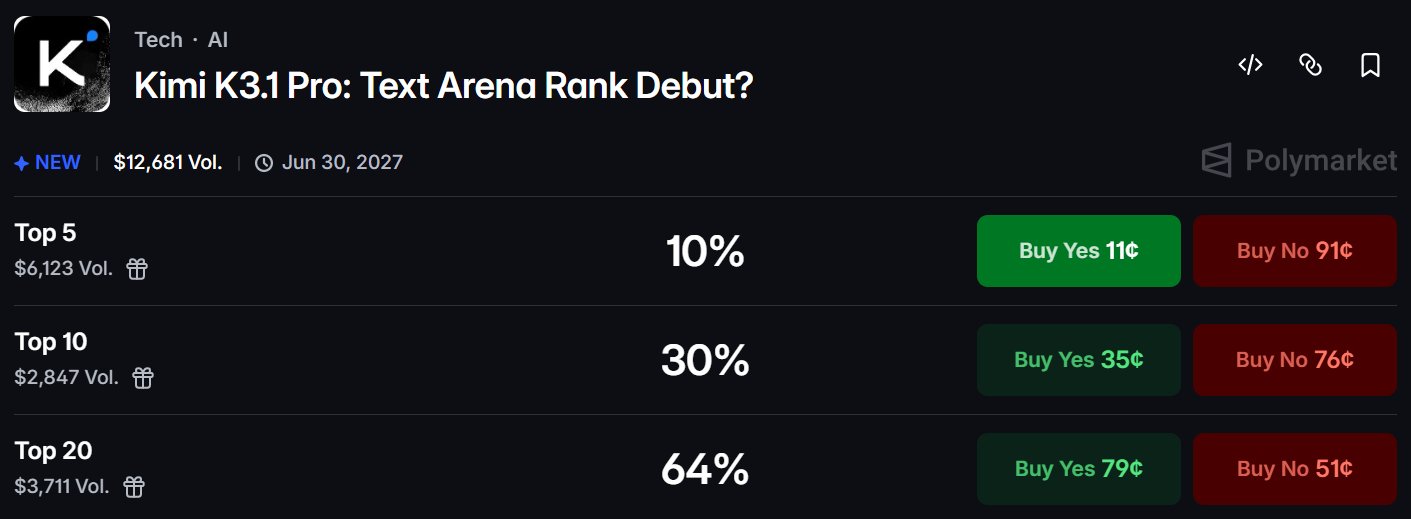The image size is (1411, 519).
Task: Open the AI category link
Action: 218,40
